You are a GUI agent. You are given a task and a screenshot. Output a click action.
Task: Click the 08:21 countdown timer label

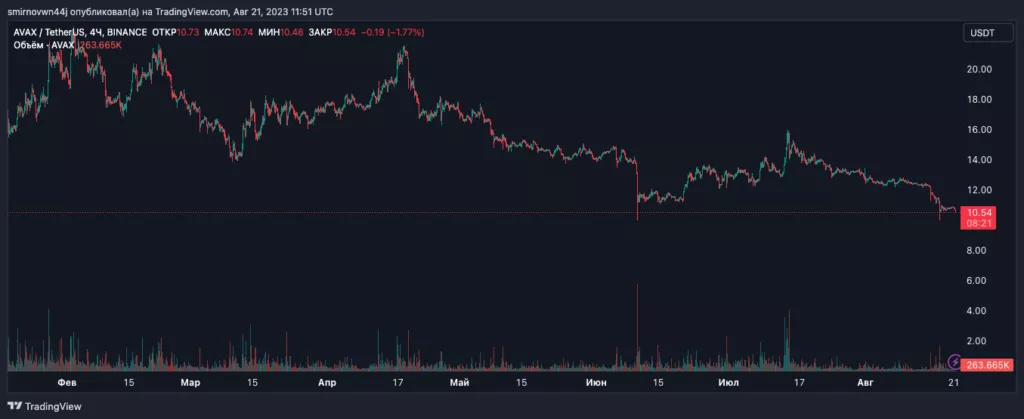pos(980,223)
